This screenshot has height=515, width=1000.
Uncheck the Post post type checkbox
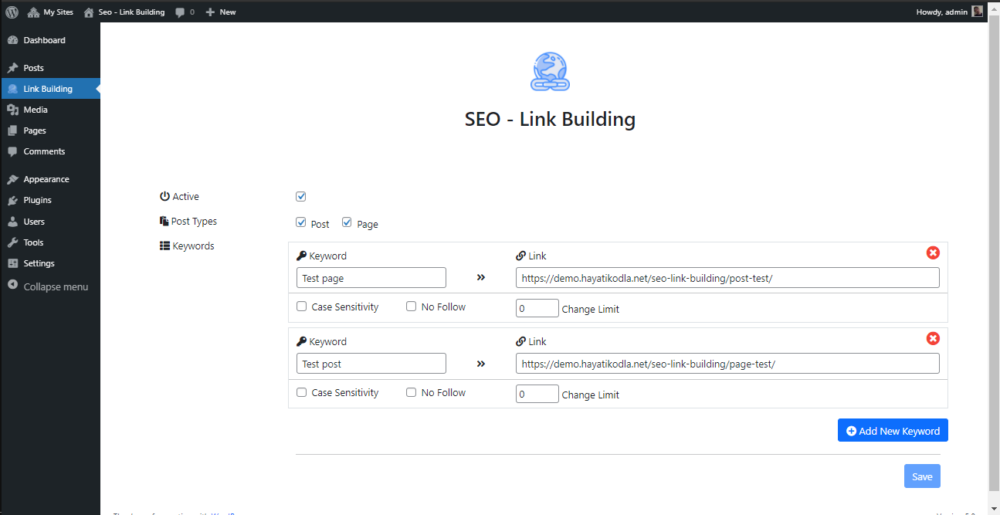point(301,223)
